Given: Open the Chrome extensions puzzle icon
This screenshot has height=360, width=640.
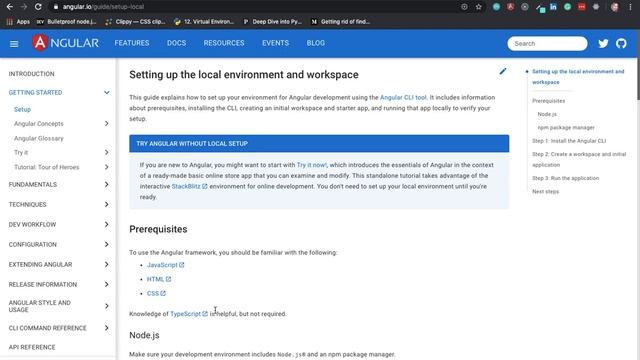Looking at the screenshot, I should pyautogui.click(x=596, y=7).
